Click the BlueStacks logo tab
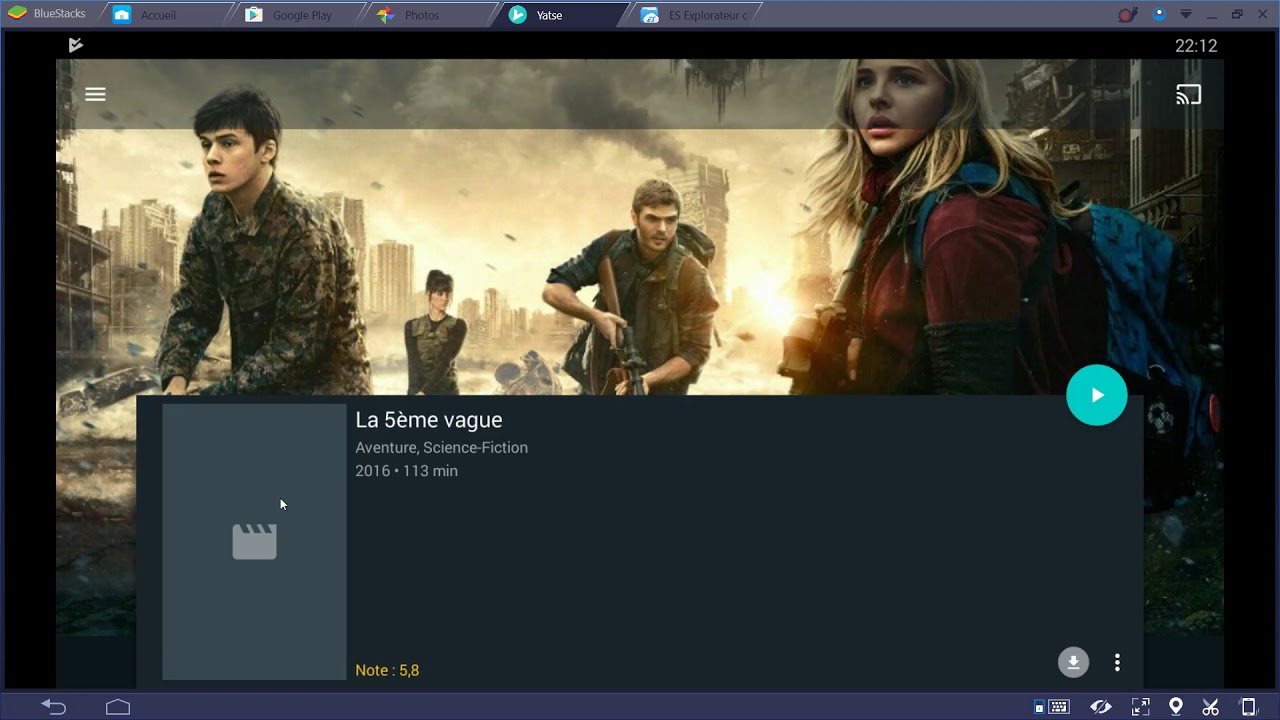Image resolution: width=1280 pixels, height=720 pixels. 46,14
